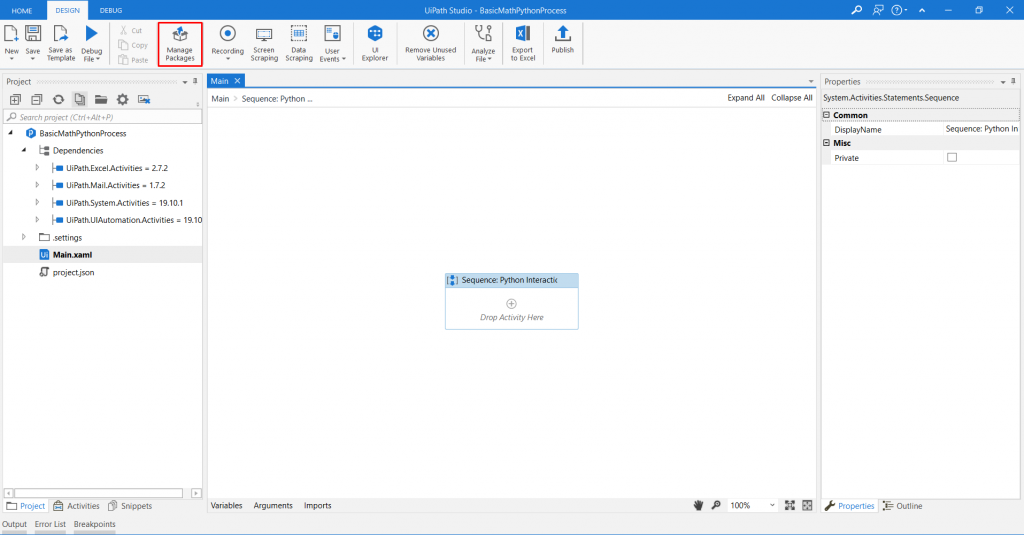Image resolution: width=1024 pixels, height=535 pixels.
Task: Click Expand All in designer
Action: (746, 97)
